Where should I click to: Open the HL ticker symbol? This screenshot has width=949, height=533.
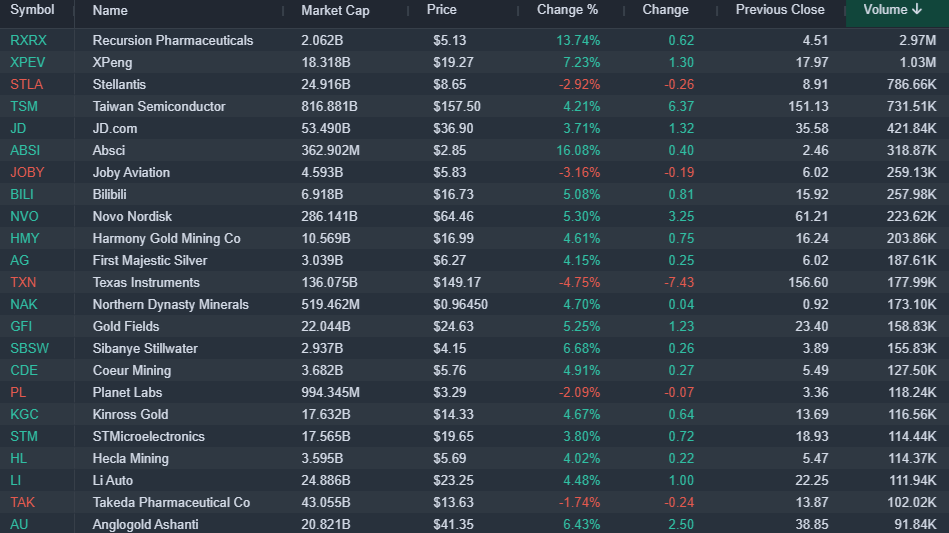(18, 459)
